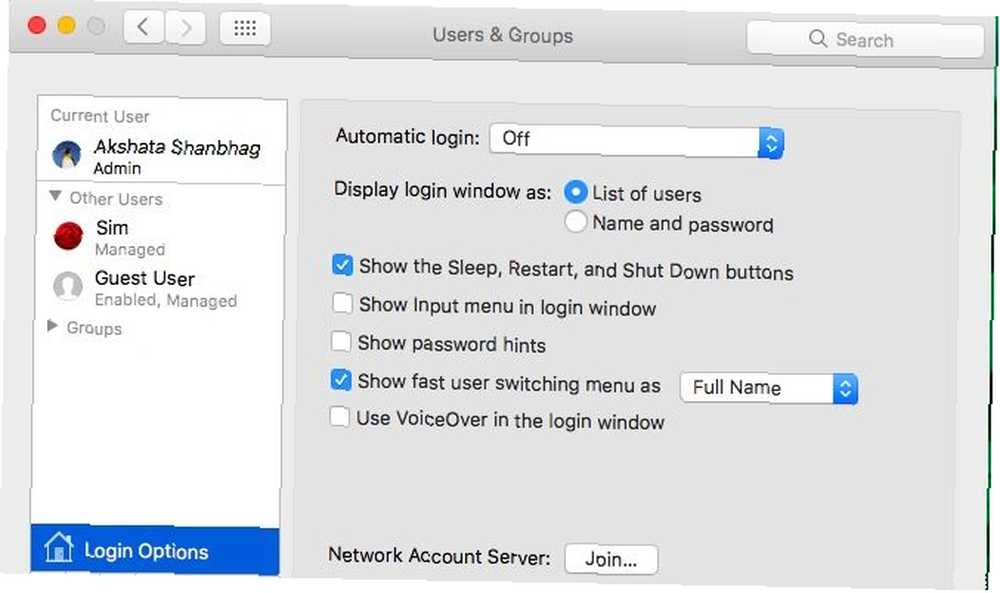Disable Show fast user switching menu
1000x593 pixels.
pyautogui.click(x=341, y=380)
